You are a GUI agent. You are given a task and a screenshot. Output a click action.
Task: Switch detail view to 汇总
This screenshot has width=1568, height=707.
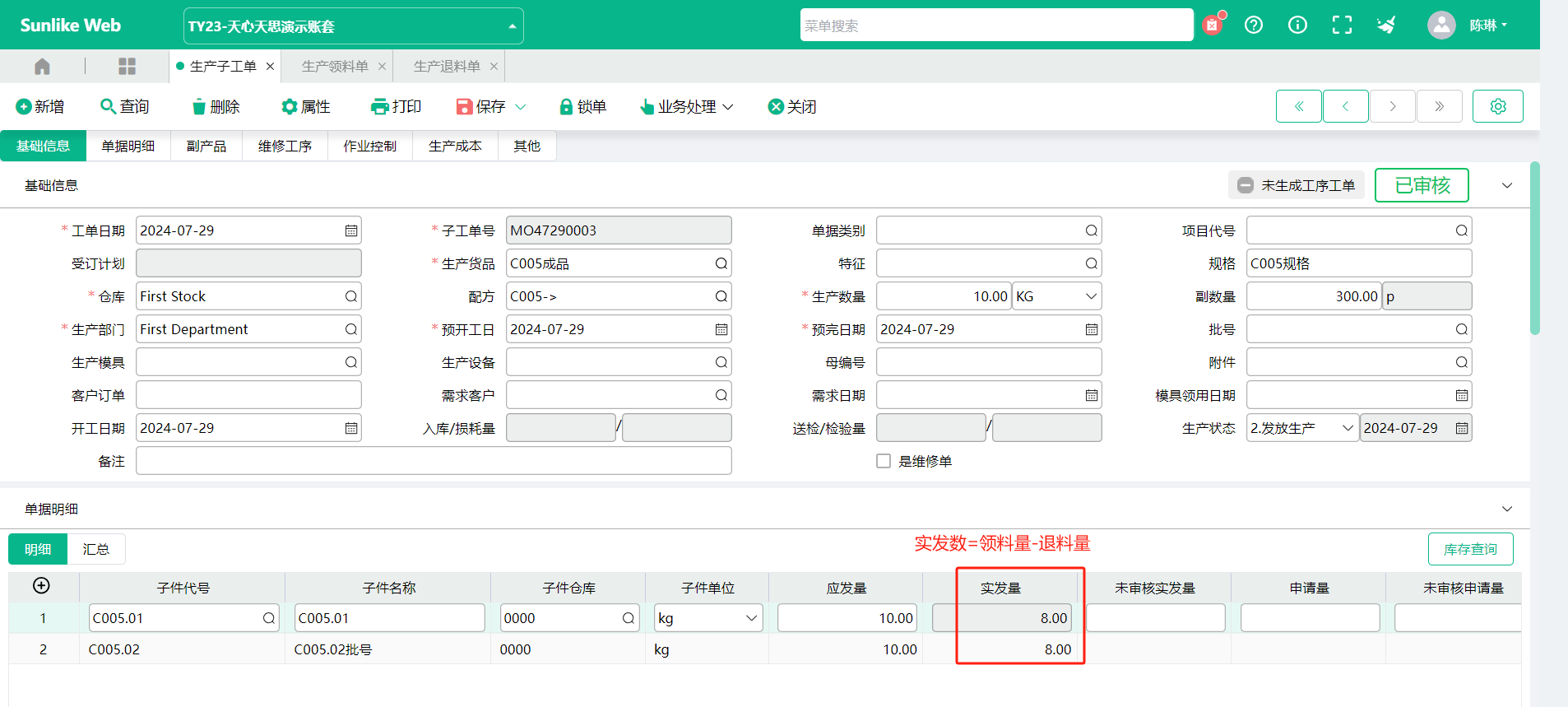click(x=96, y=549)
